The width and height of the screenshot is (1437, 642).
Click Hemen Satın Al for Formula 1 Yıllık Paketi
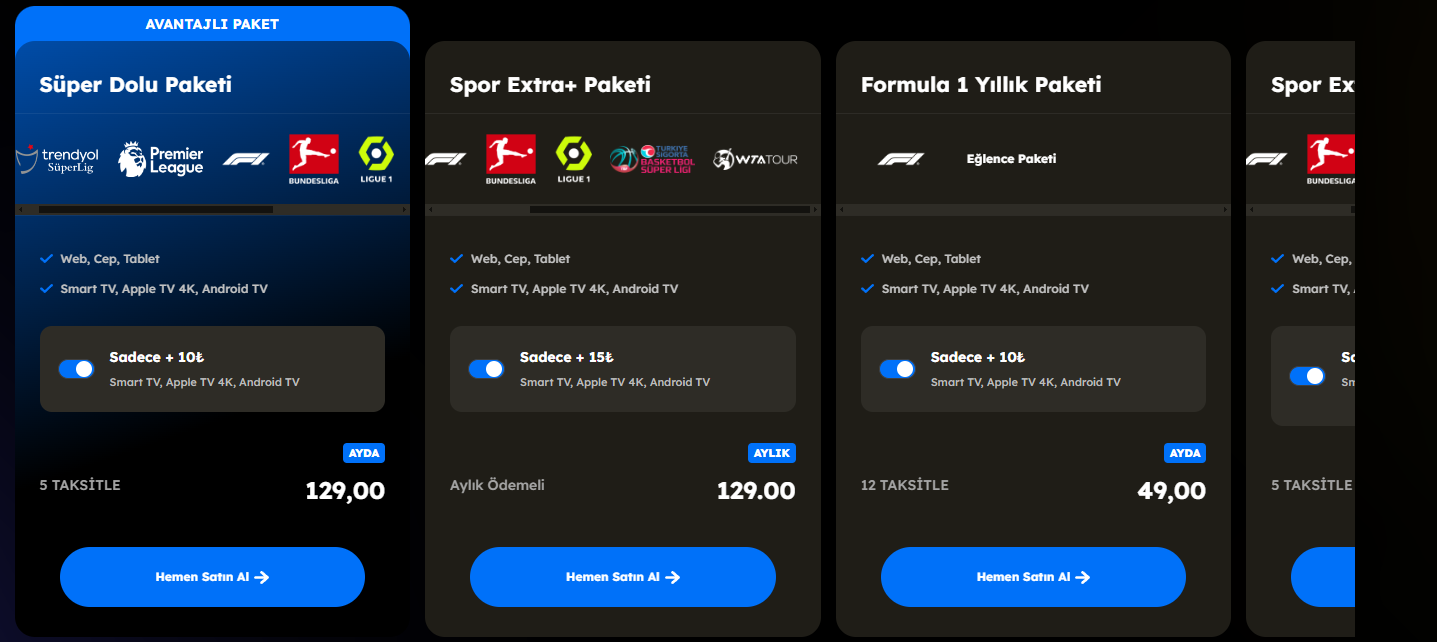[x=1033, y=577]
